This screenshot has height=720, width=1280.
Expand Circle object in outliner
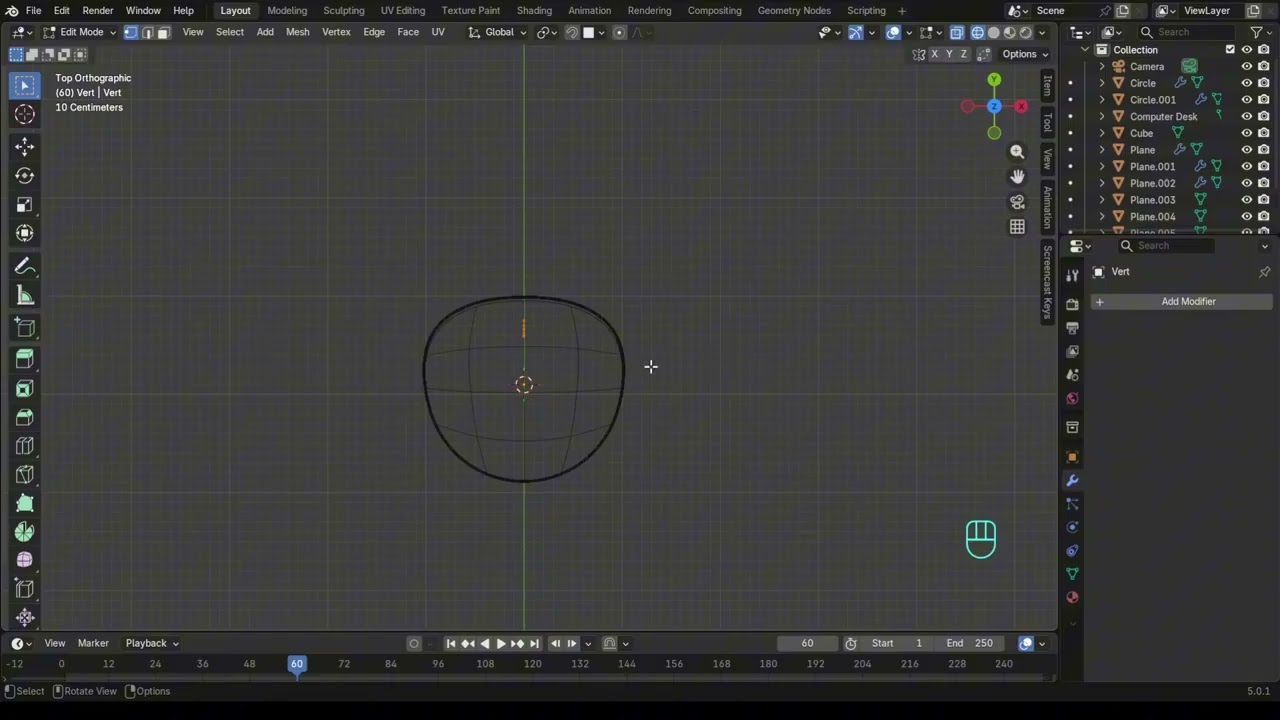(1103, 83)
